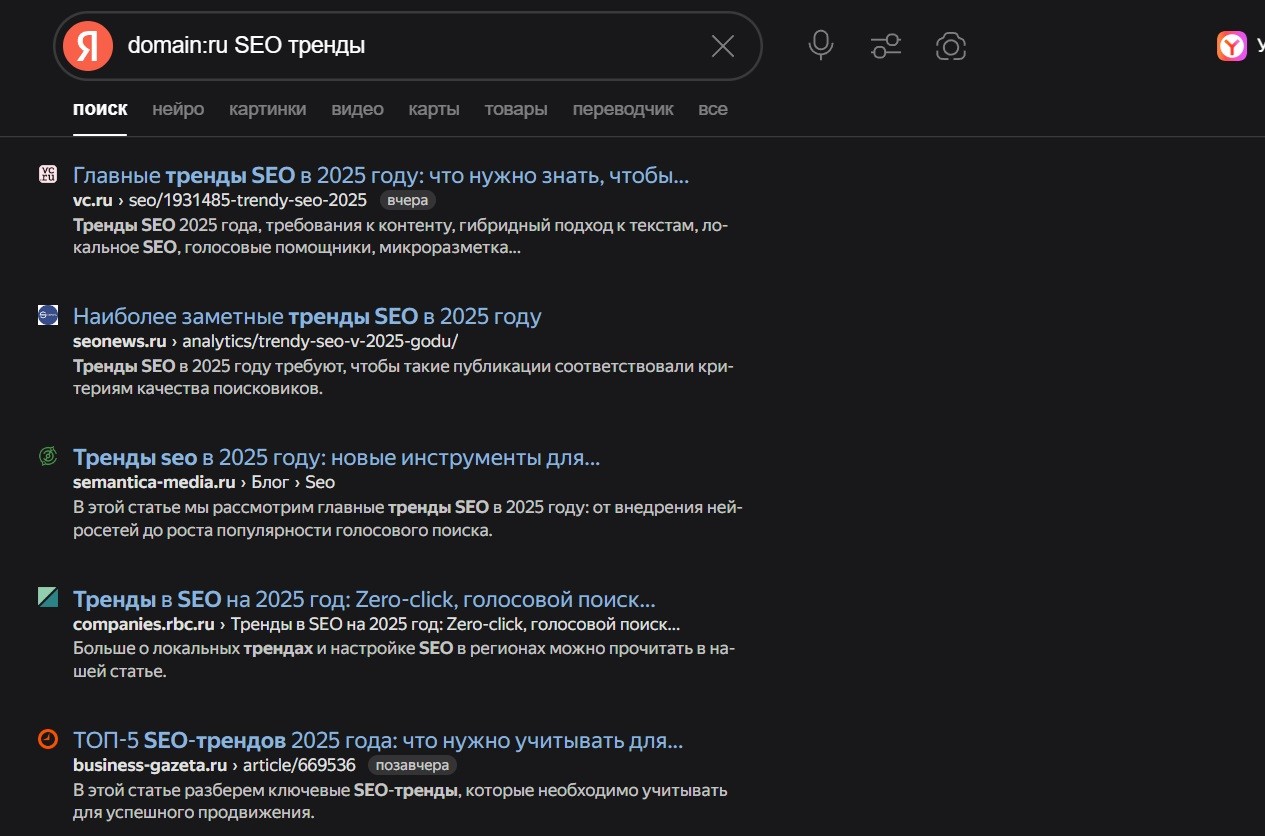Open the Видео tab

coord(357,109)
